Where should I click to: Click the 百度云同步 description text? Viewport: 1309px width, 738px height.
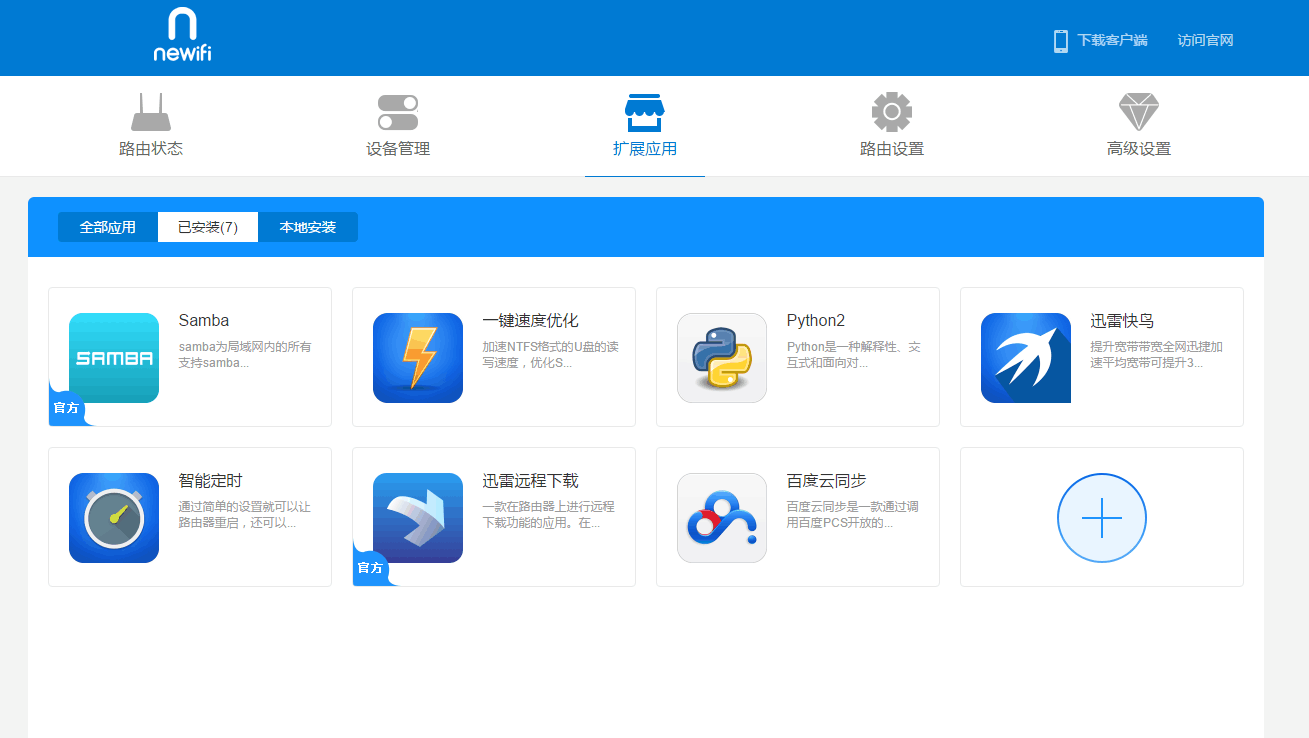coord(853,515)
